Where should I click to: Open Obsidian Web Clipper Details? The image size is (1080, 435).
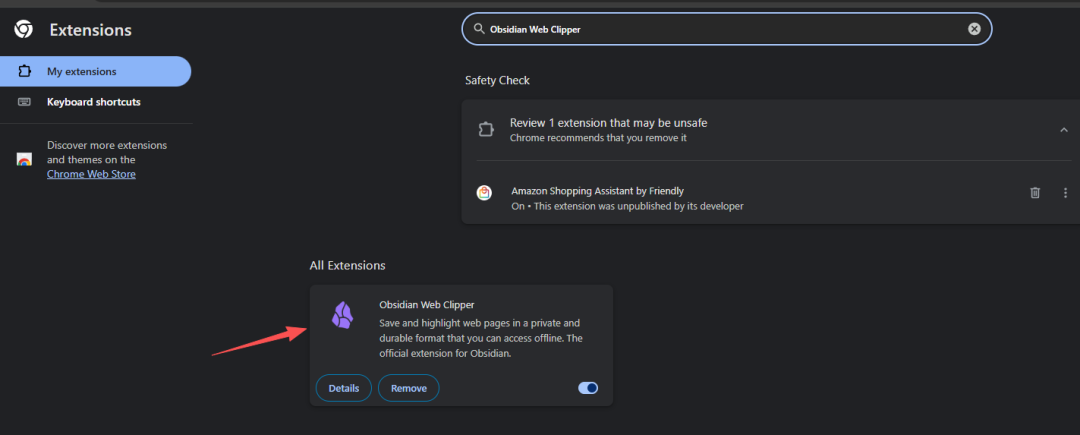[x=344, y=388]
